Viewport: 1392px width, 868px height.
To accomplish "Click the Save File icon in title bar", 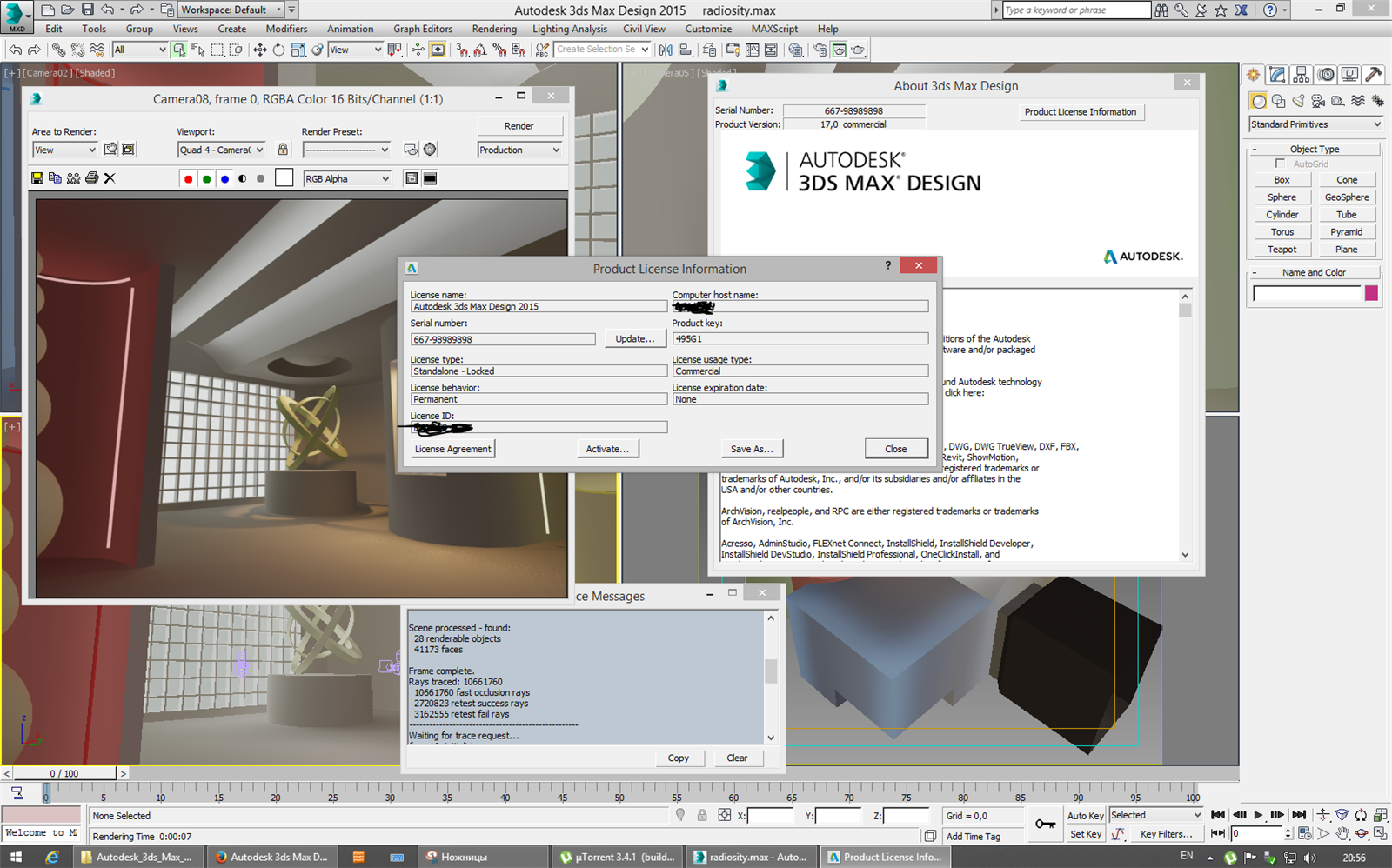I will pyautogui.click(x=88, y=10).
